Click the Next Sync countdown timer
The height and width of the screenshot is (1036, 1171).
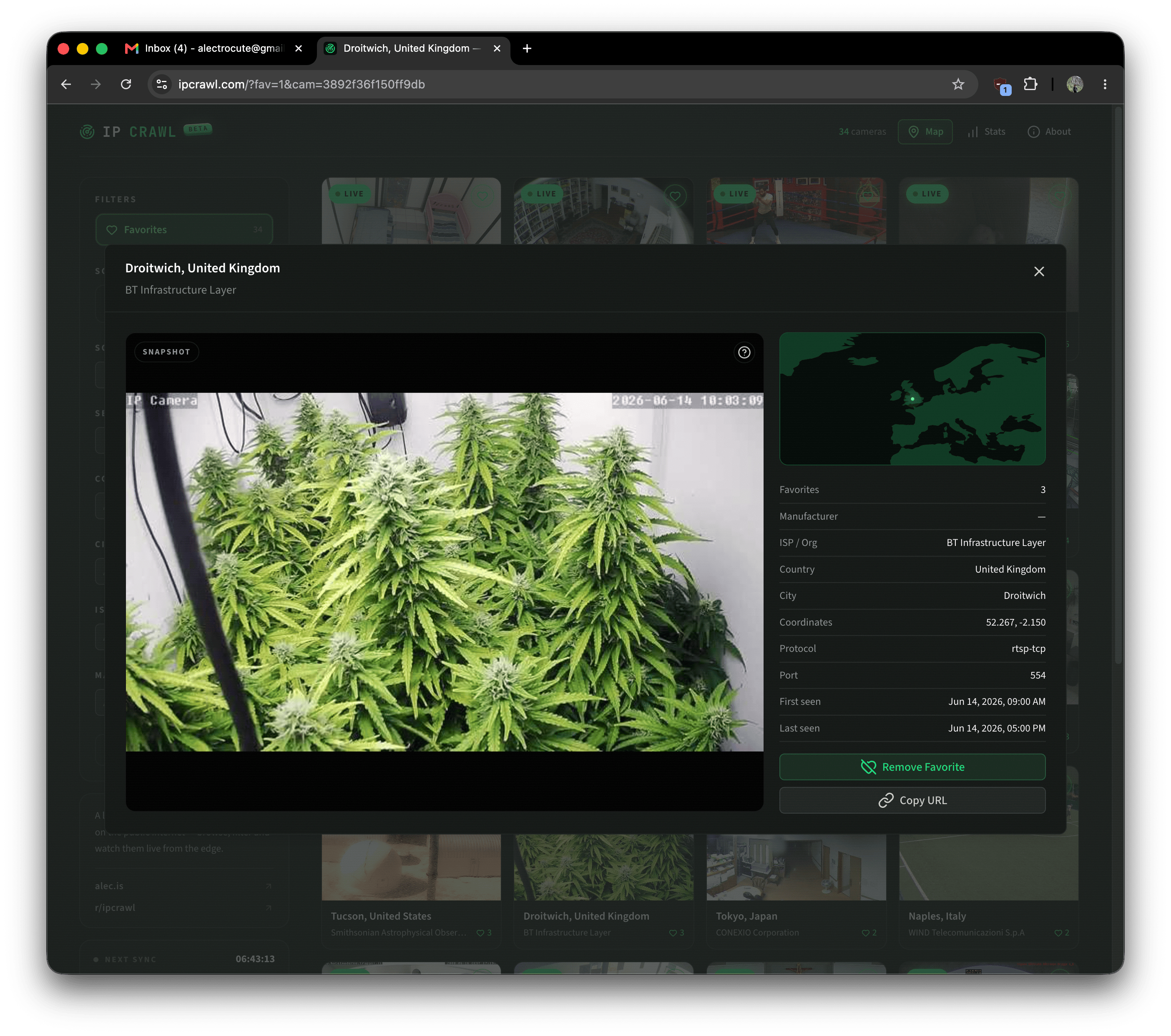255,959
